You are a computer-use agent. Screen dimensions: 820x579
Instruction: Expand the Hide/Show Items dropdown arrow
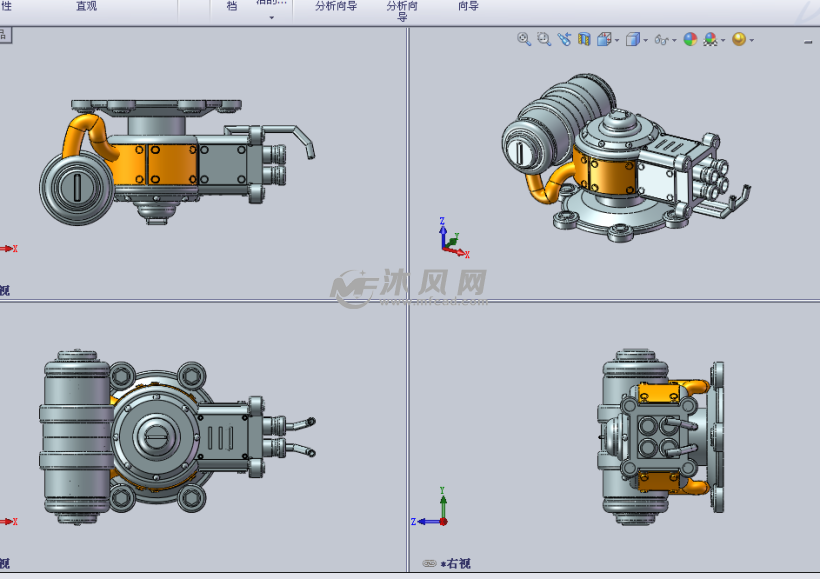click(673, 40)
